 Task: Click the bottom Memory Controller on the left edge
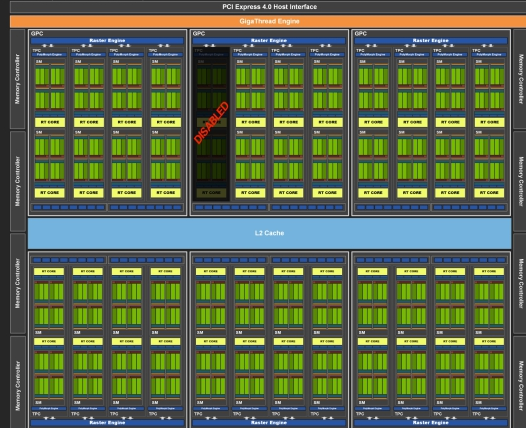pyautogui.click(x=18, y=382)
